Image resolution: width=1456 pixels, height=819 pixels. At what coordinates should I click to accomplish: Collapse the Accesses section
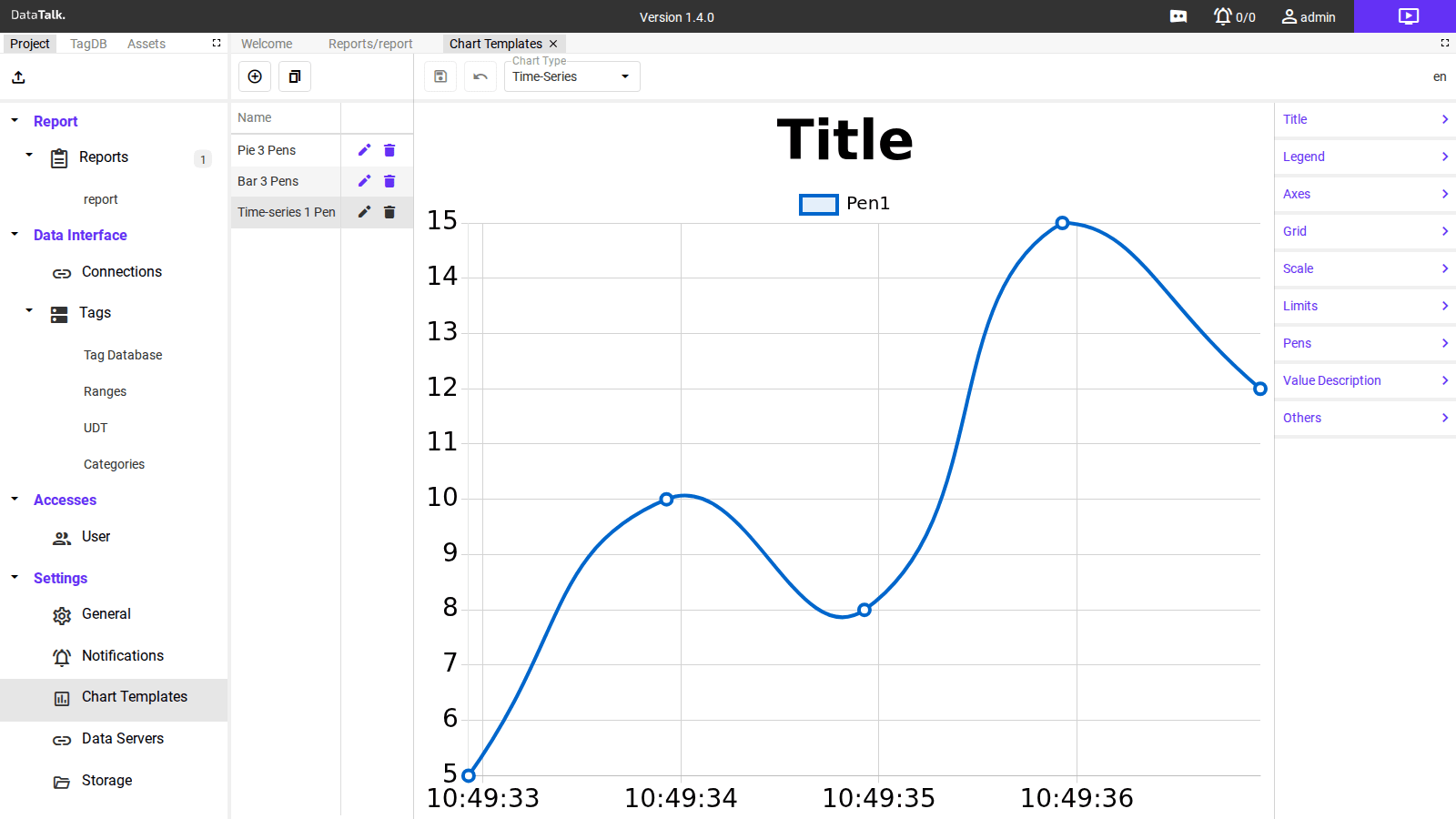[15, 499]
